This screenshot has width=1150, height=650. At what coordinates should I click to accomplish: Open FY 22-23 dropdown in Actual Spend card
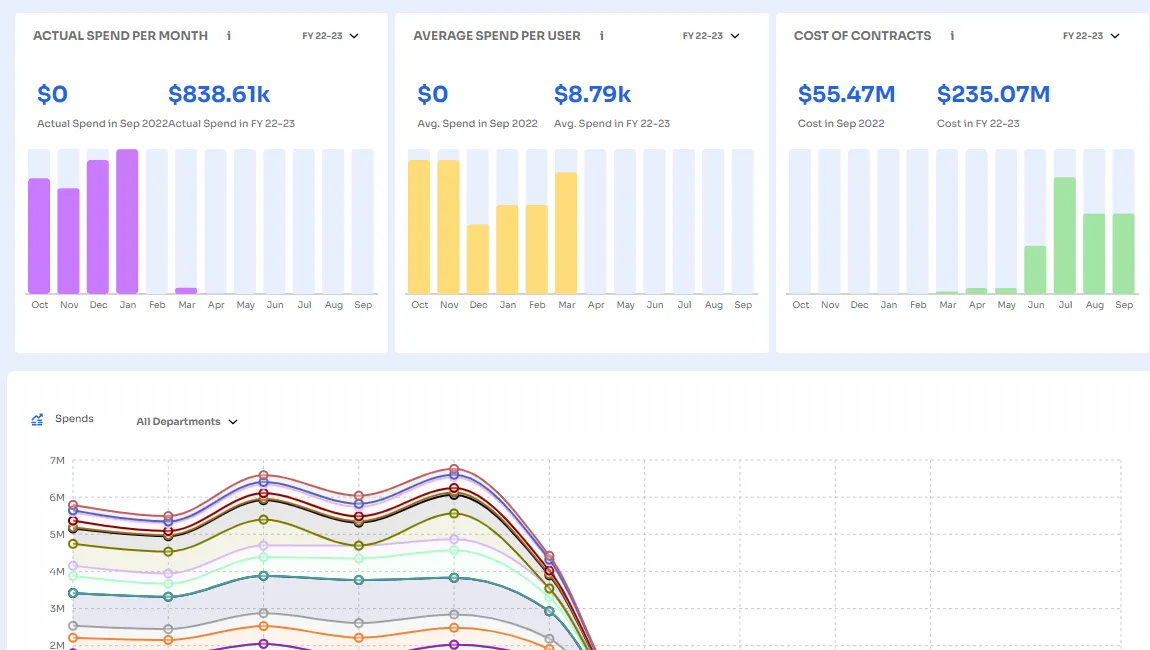point(331,35)
